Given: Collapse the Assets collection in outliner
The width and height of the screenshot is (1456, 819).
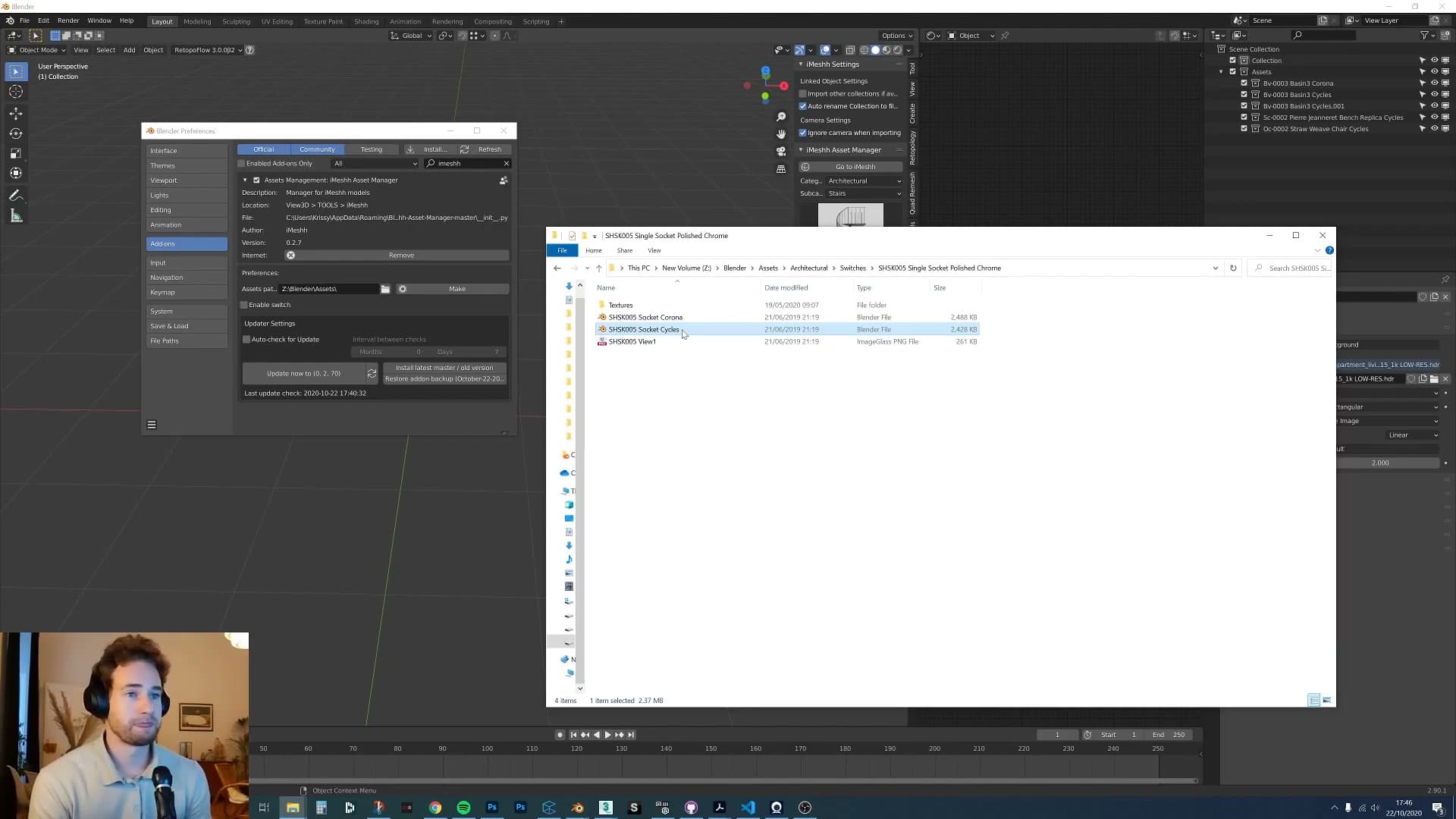Looking at the screenshot, I should (x=1221, y=72).
